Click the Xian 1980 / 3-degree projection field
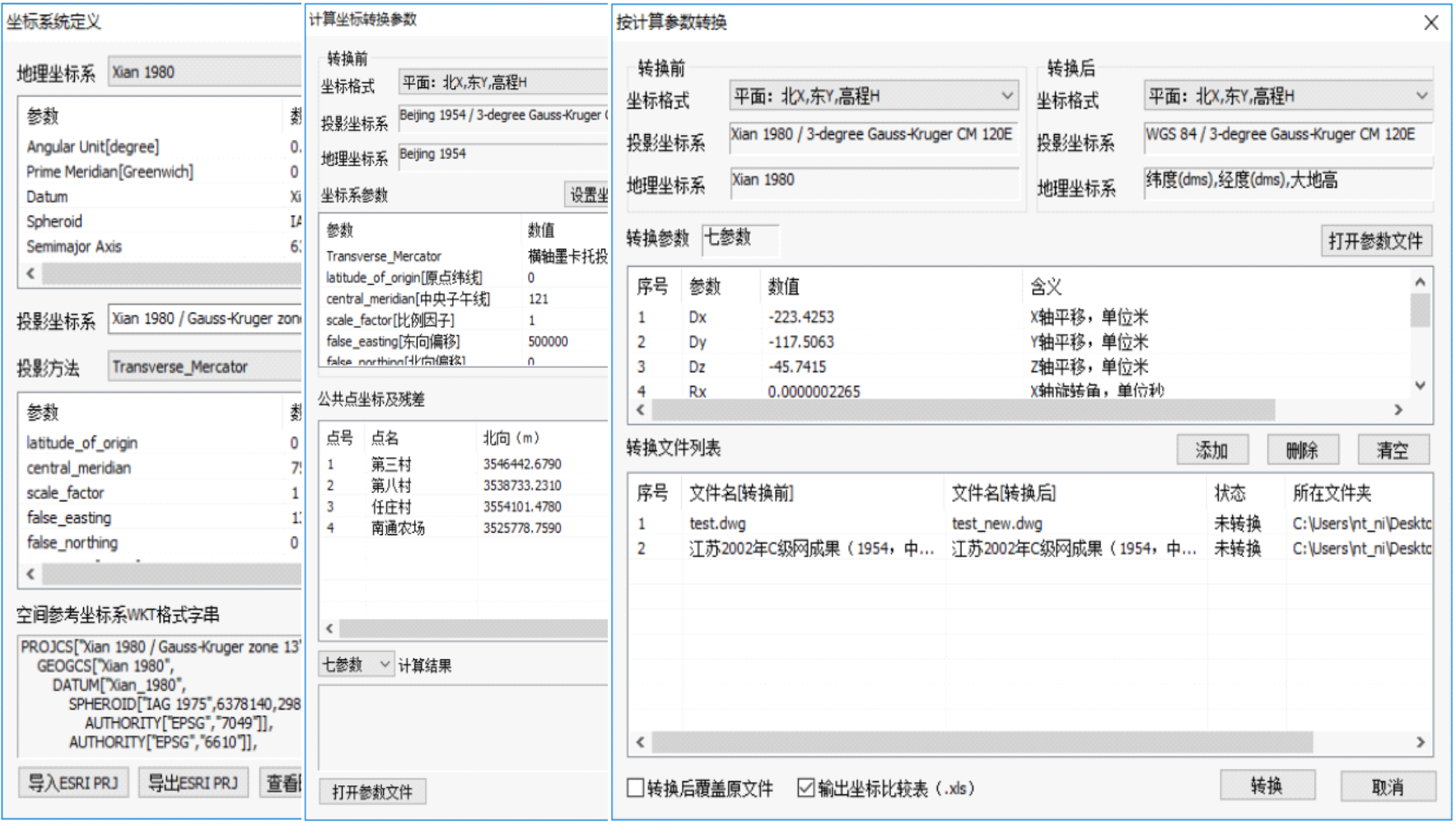1456x824 pixels. 872,135
